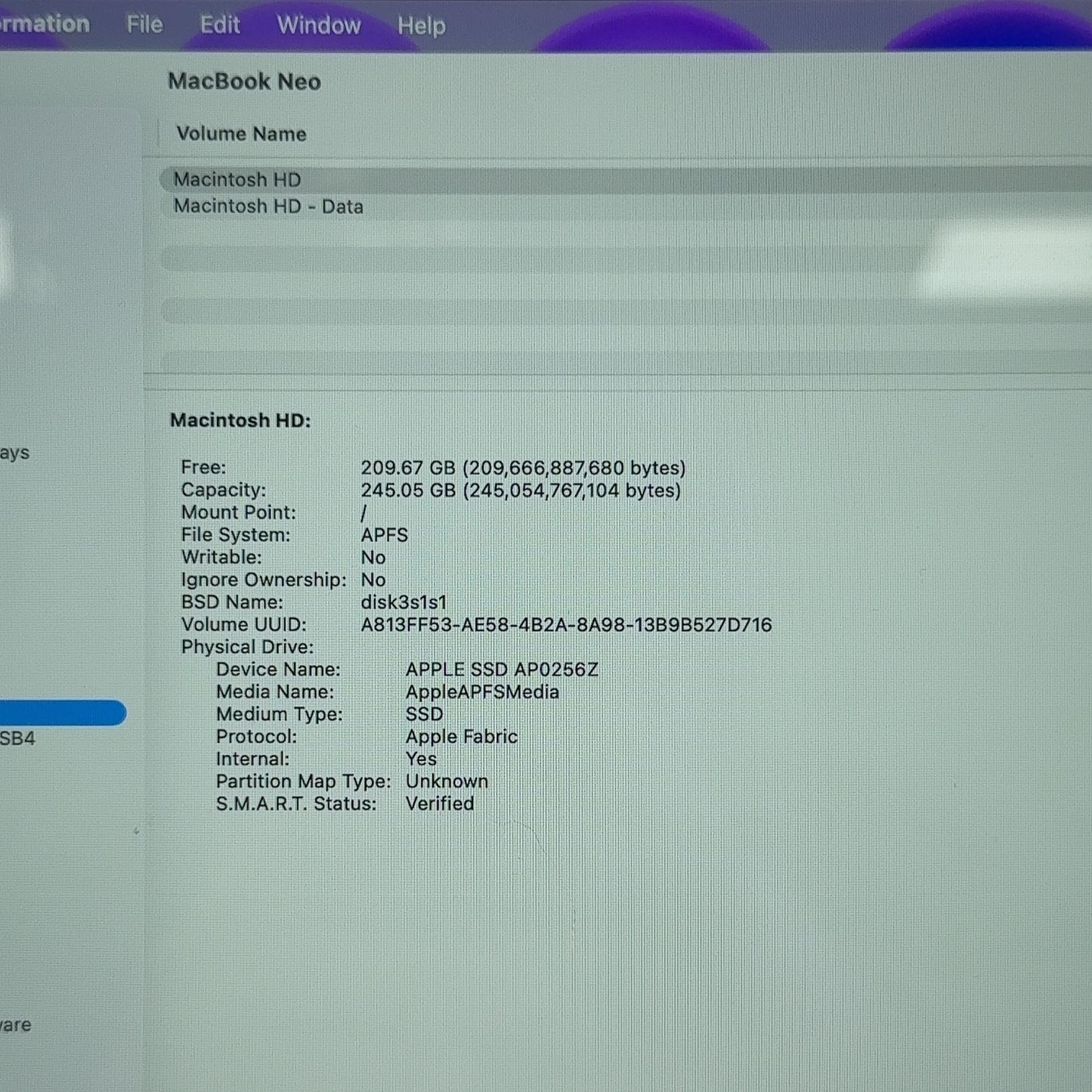
Task: Click the S.M.A.R.T. Status Verified value
Action: tap(440, 803)
